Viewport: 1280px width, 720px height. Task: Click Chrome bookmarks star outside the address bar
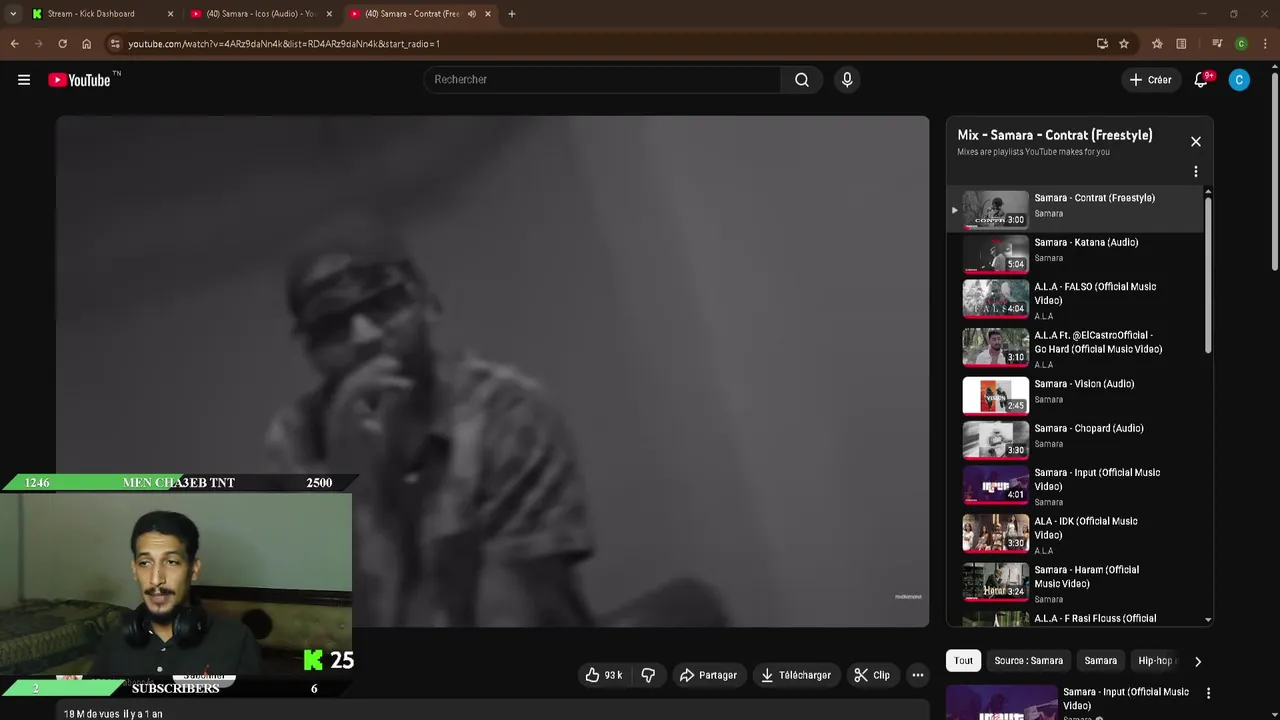[x=1157, y=44]
